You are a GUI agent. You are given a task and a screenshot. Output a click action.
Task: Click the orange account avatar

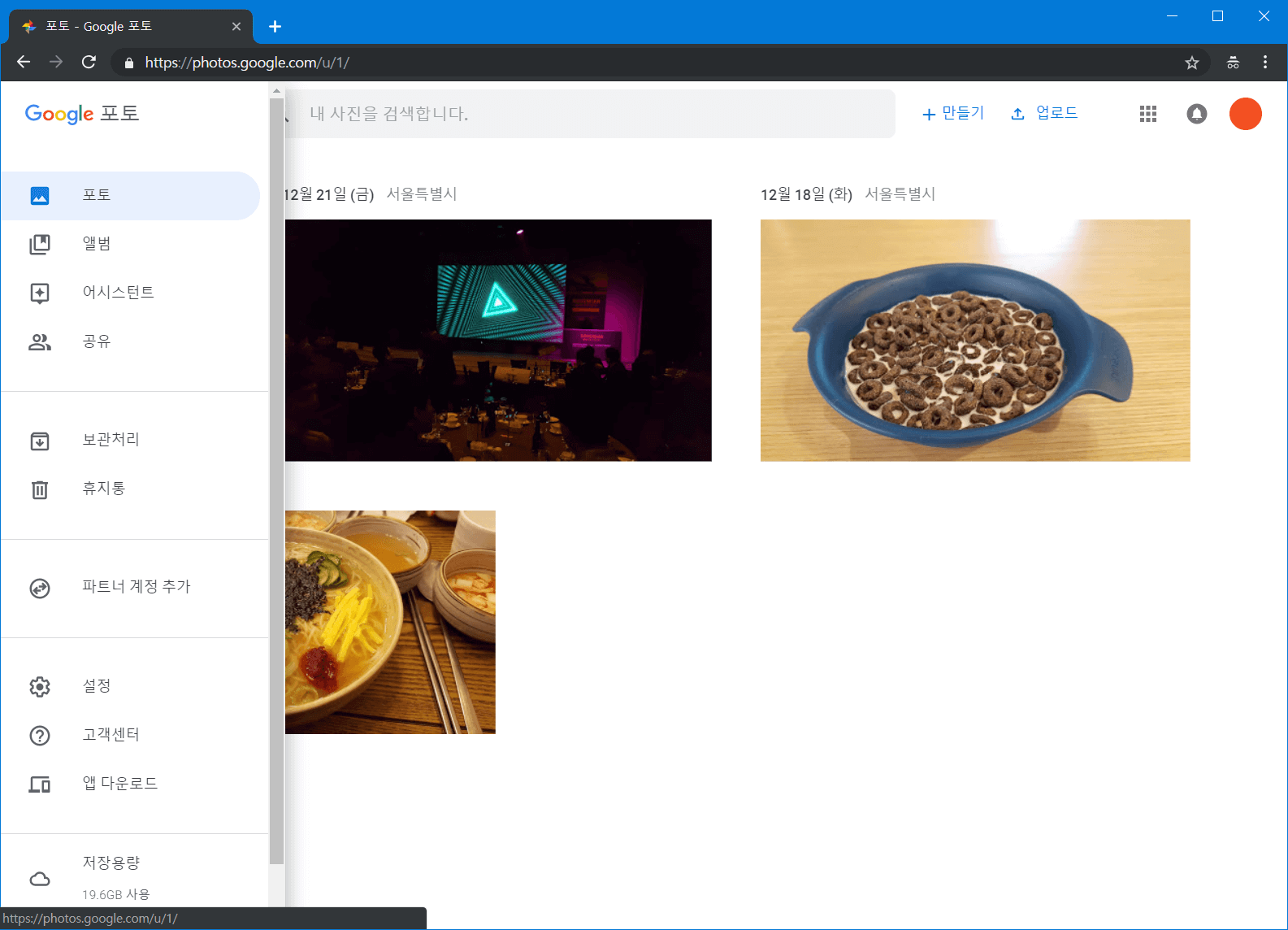tap(1245, 114)
